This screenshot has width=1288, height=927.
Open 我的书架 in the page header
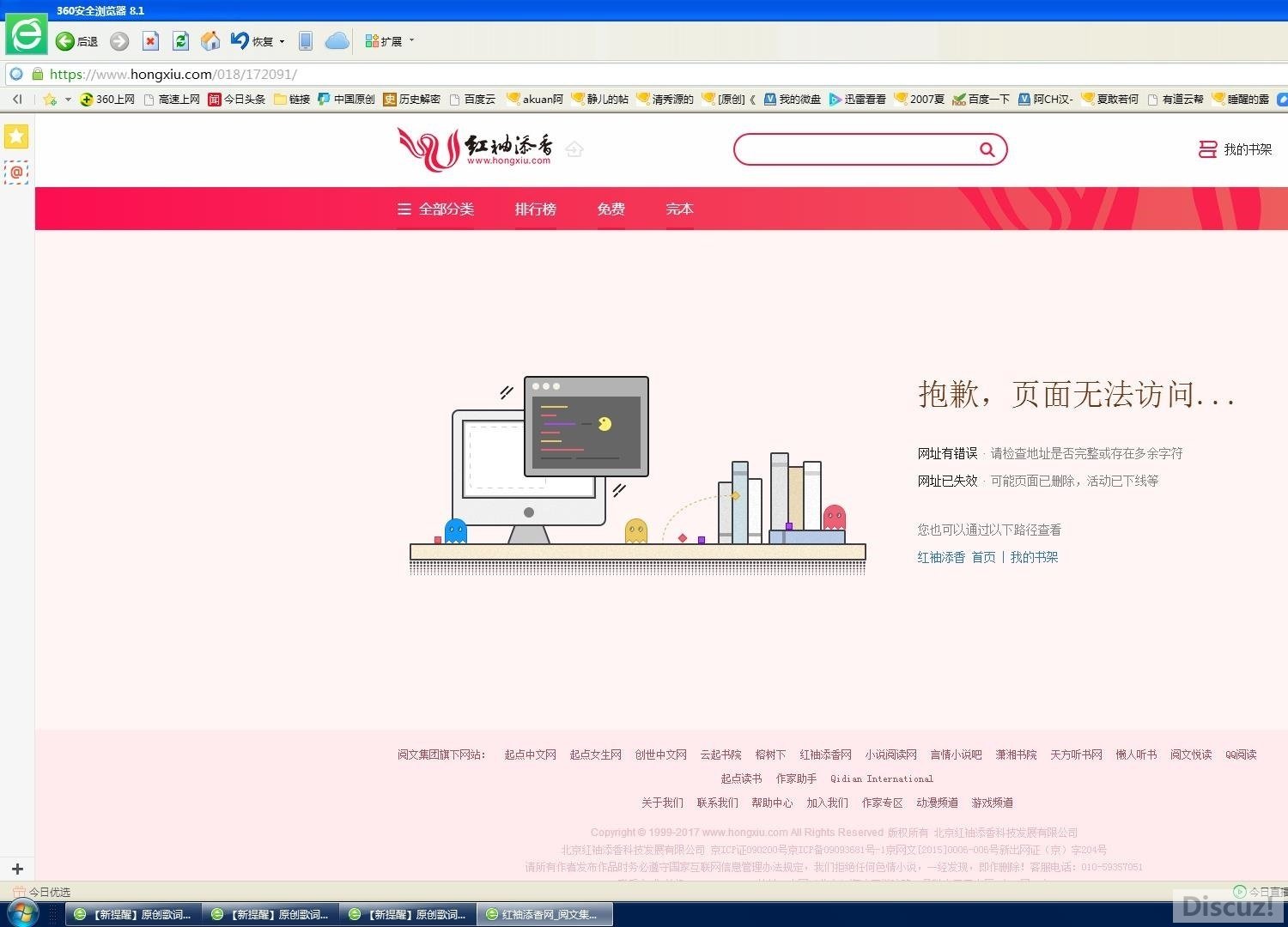click(1236, 150)
